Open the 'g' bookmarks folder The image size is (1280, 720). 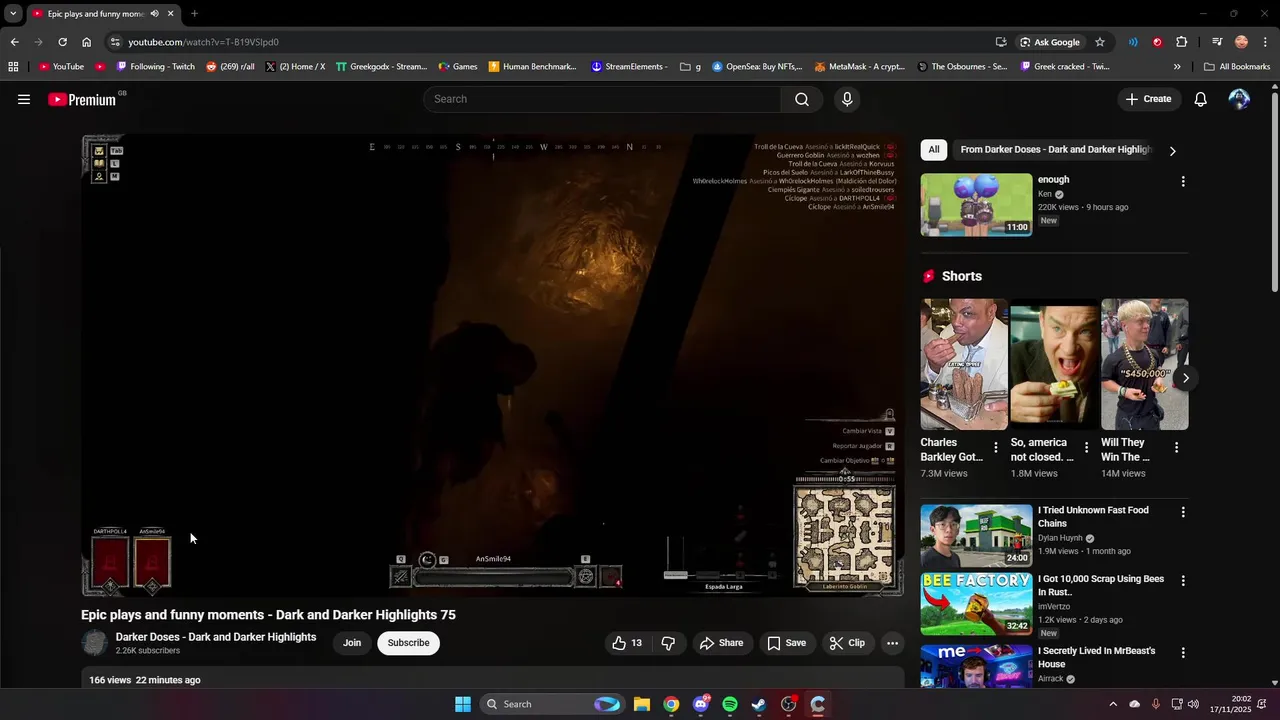tap(690, 67)
